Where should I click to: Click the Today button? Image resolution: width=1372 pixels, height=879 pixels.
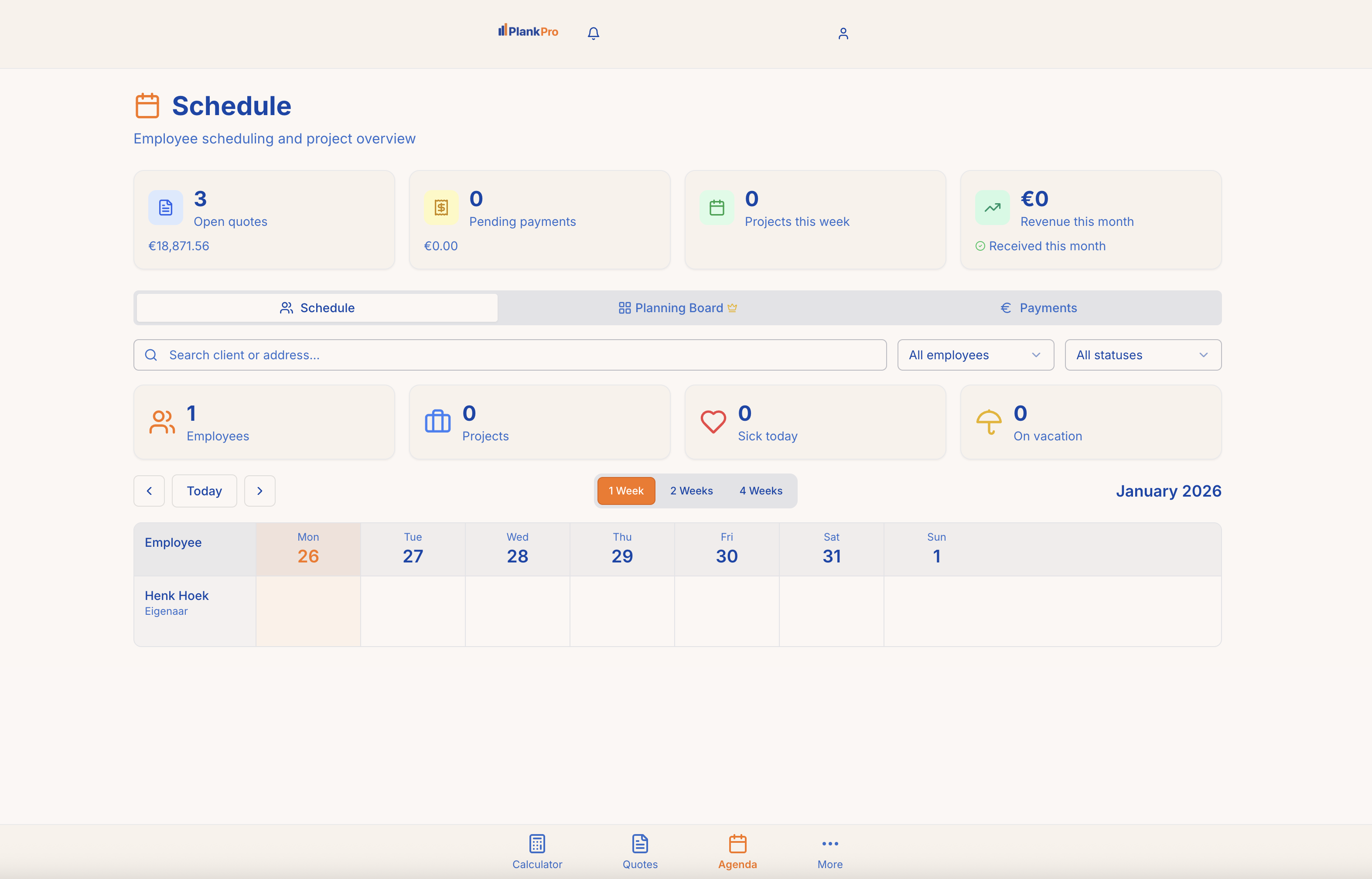(204, 491)
